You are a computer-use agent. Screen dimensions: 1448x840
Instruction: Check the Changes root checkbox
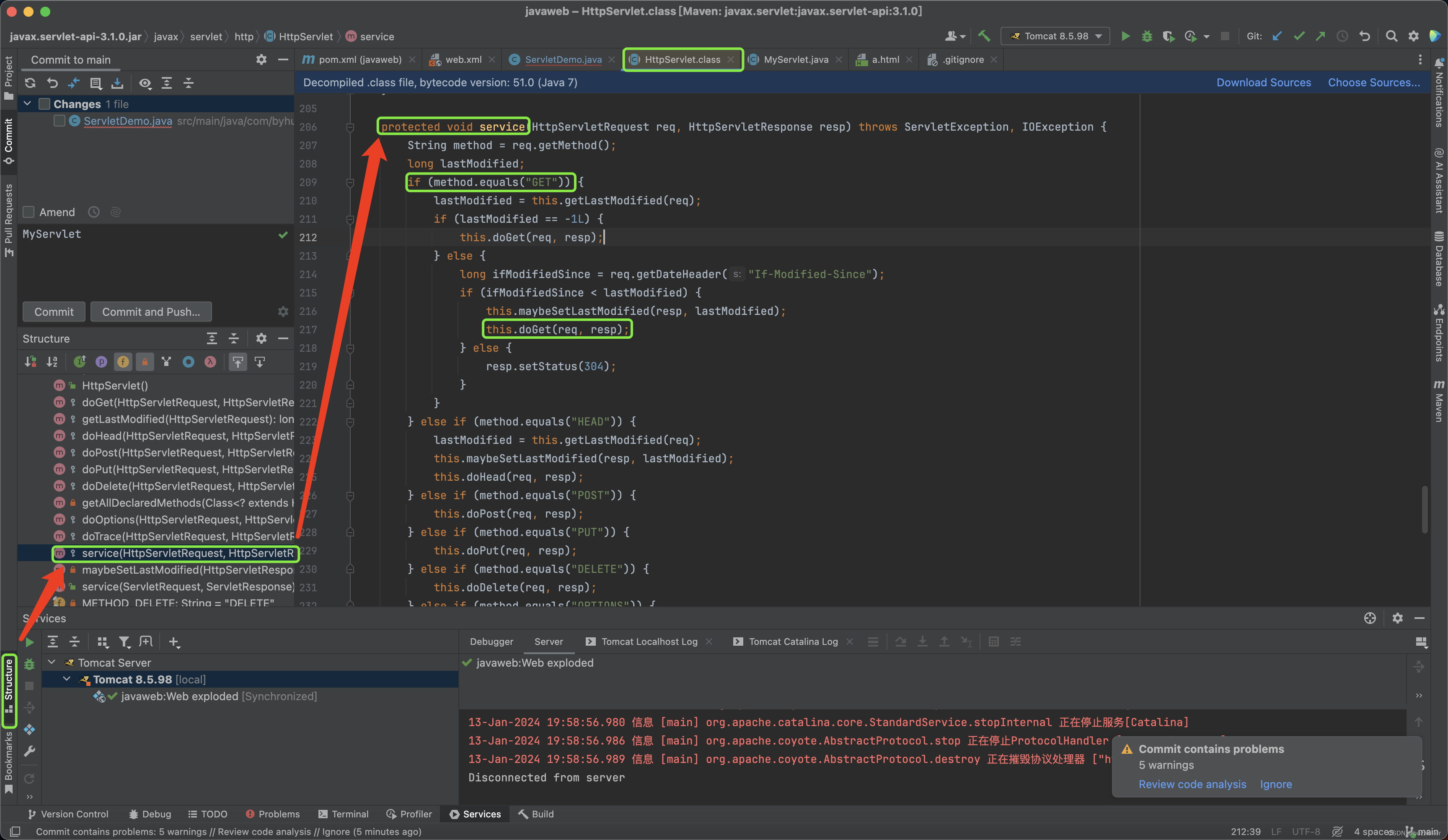44,104
